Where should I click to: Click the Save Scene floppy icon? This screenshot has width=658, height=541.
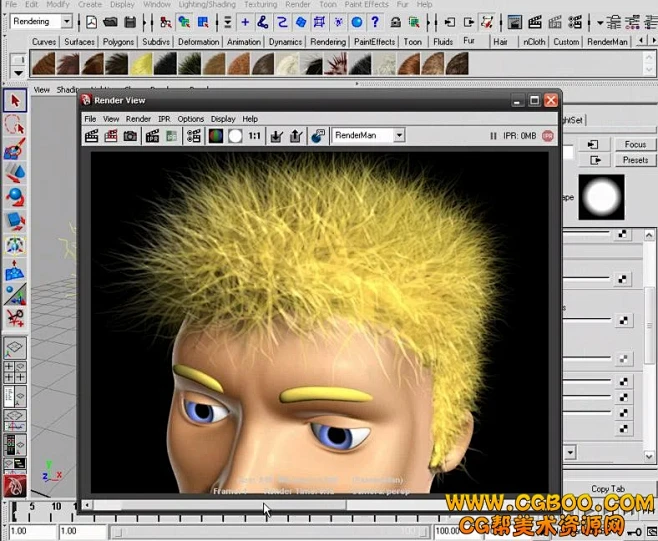click(x=130, y=21)
